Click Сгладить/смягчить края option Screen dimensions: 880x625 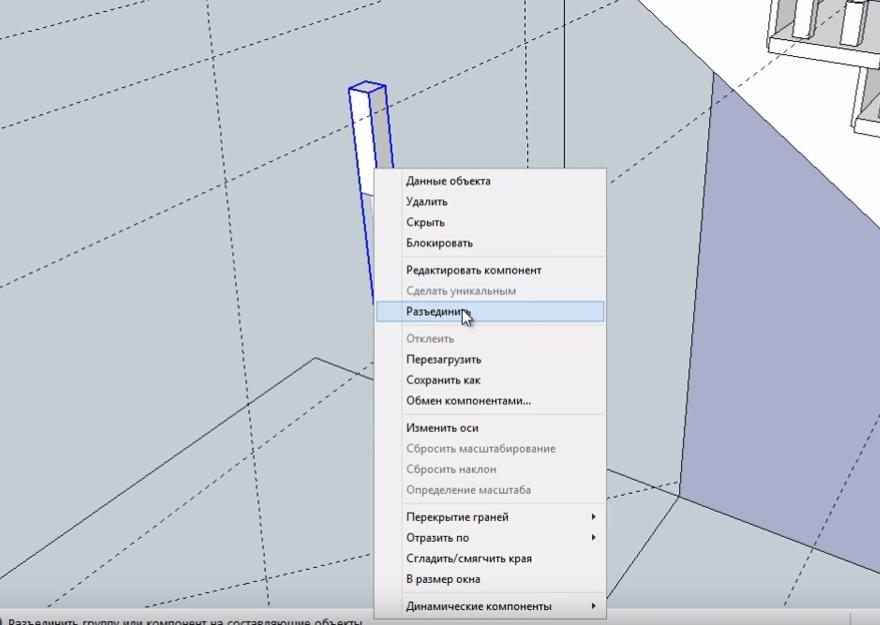(x=470, y=559)
